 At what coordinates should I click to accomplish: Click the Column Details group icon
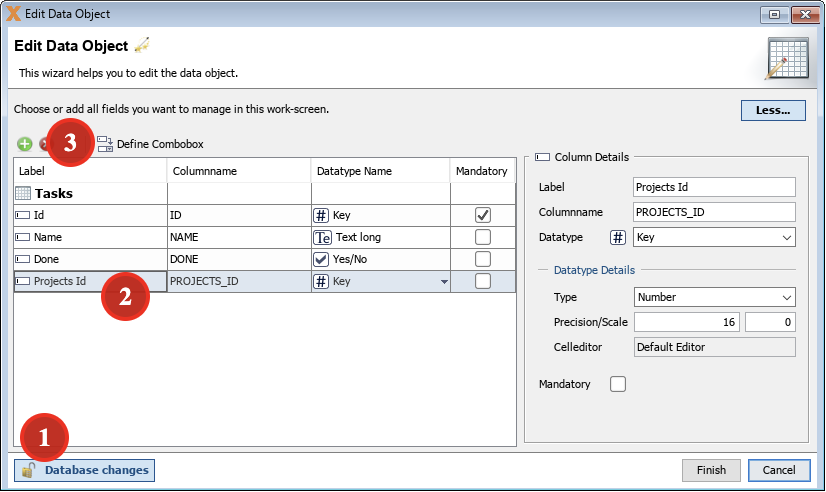coord(542,157)
